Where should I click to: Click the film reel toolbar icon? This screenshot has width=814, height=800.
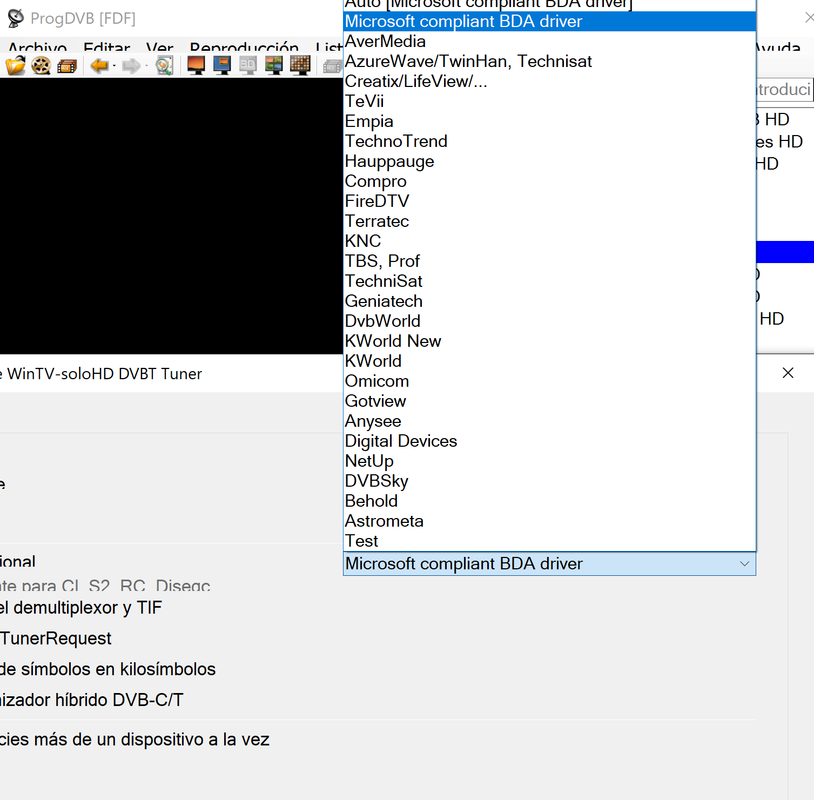[41, 66]
